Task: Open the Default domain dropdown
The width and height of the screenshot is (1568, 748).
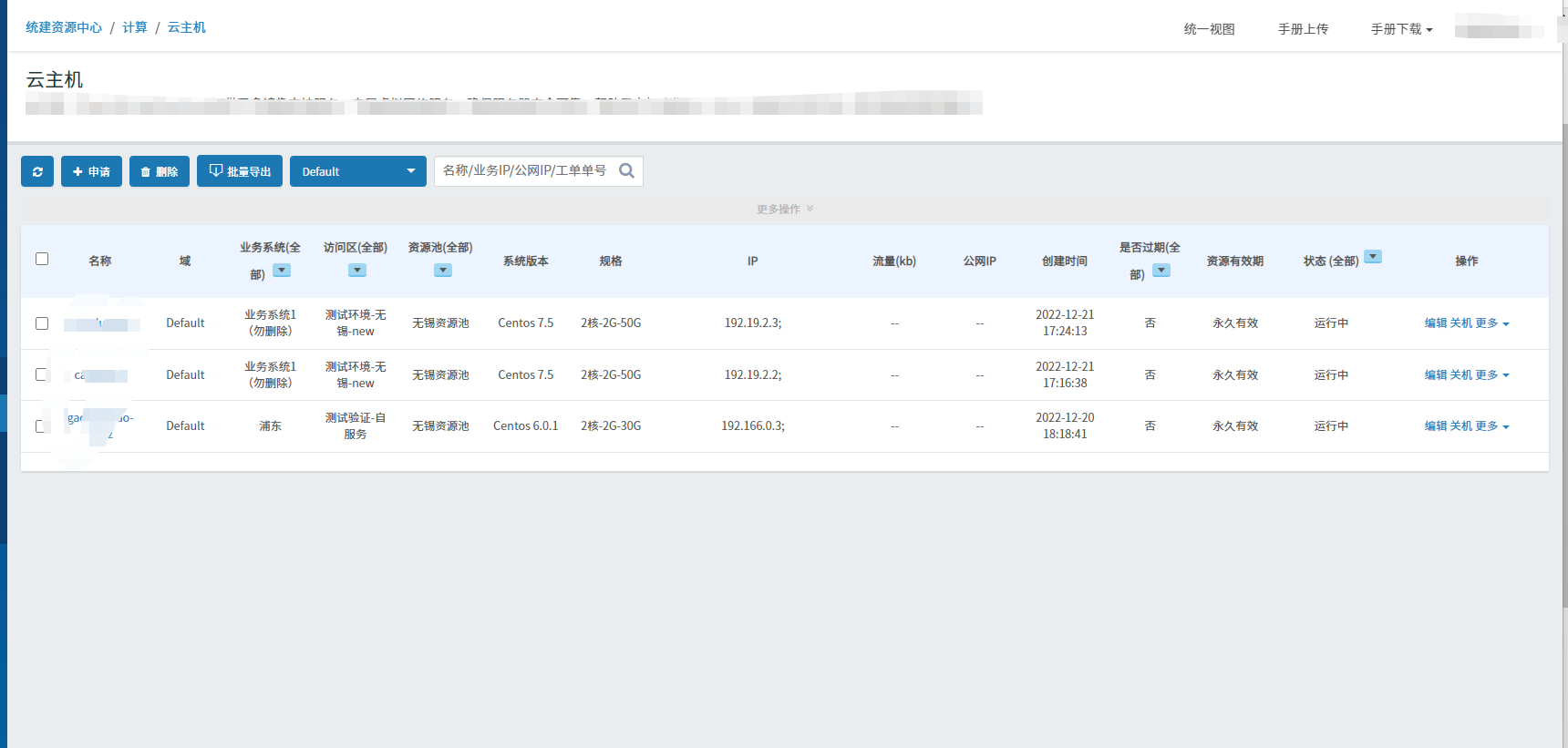Action: click(358, 171)
